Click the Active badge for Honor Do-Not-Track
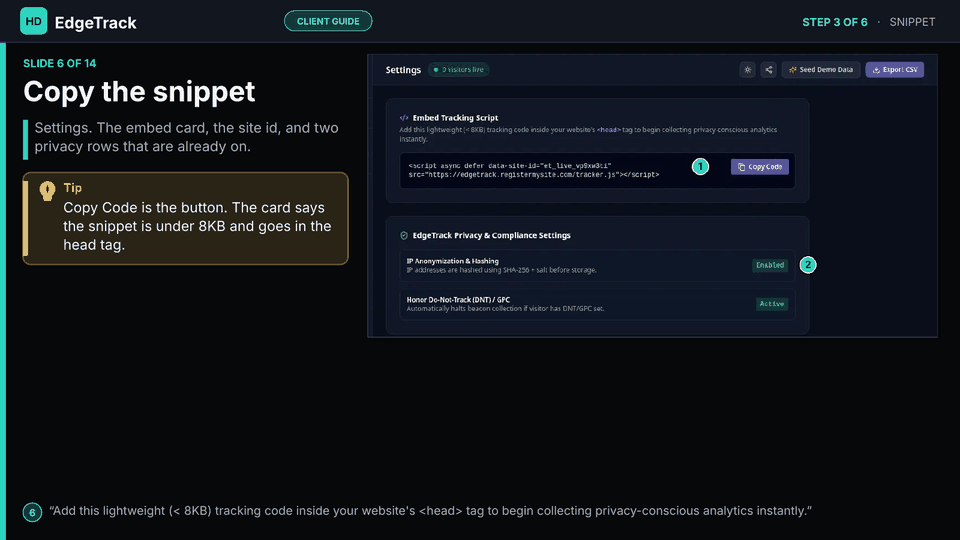This screenshot has width=960, height=540. pos(771,304)
